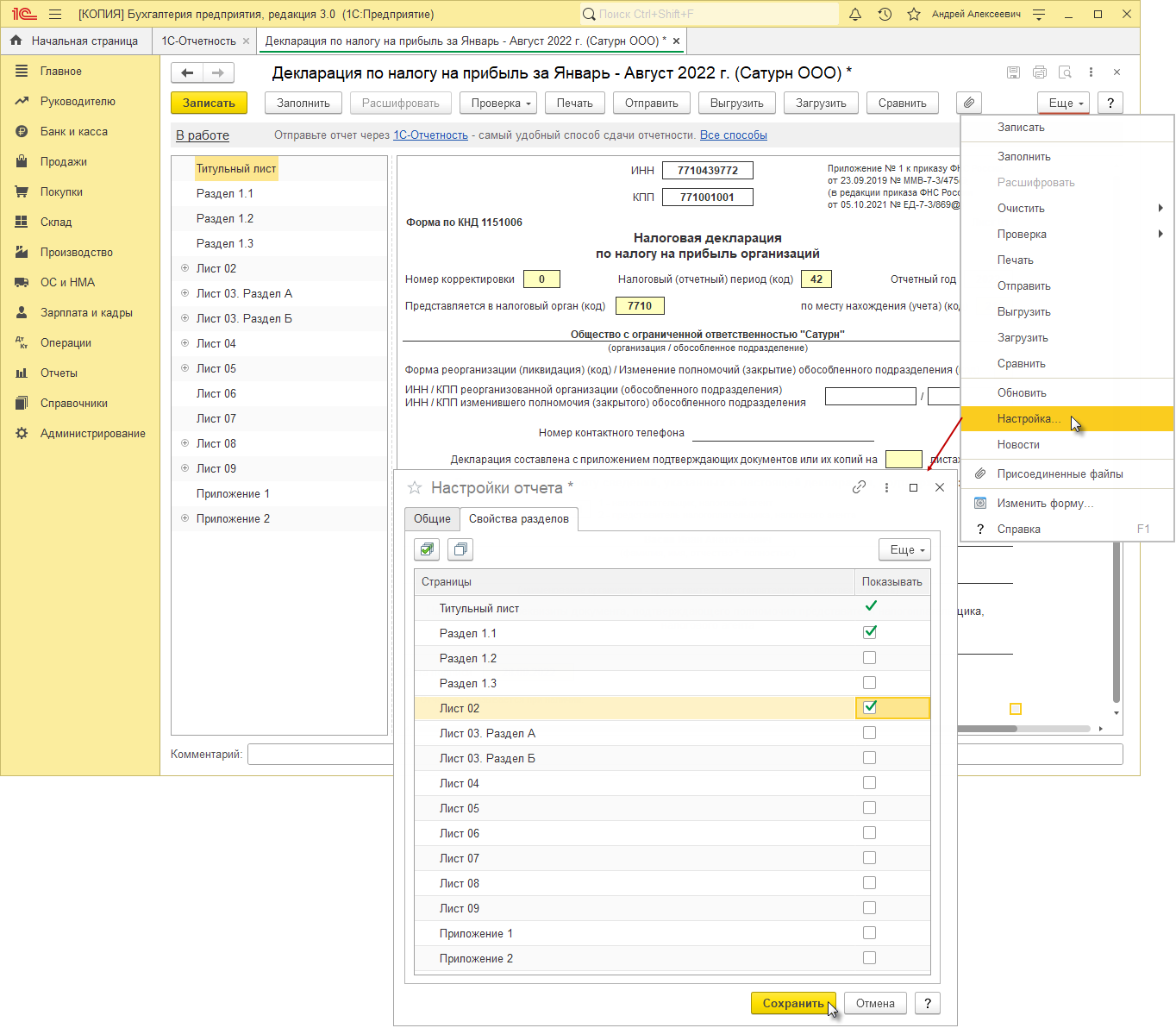Copy link icon in Настройки отчета dialog
1176x1028 pixels.
[859, 487]
